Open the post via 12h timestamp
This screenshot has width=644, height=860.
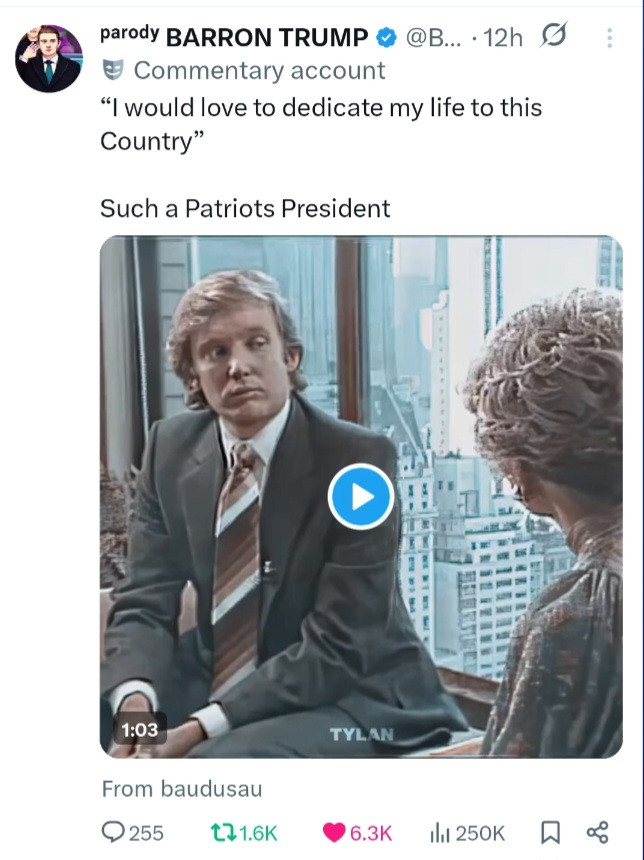pos(503,38)
